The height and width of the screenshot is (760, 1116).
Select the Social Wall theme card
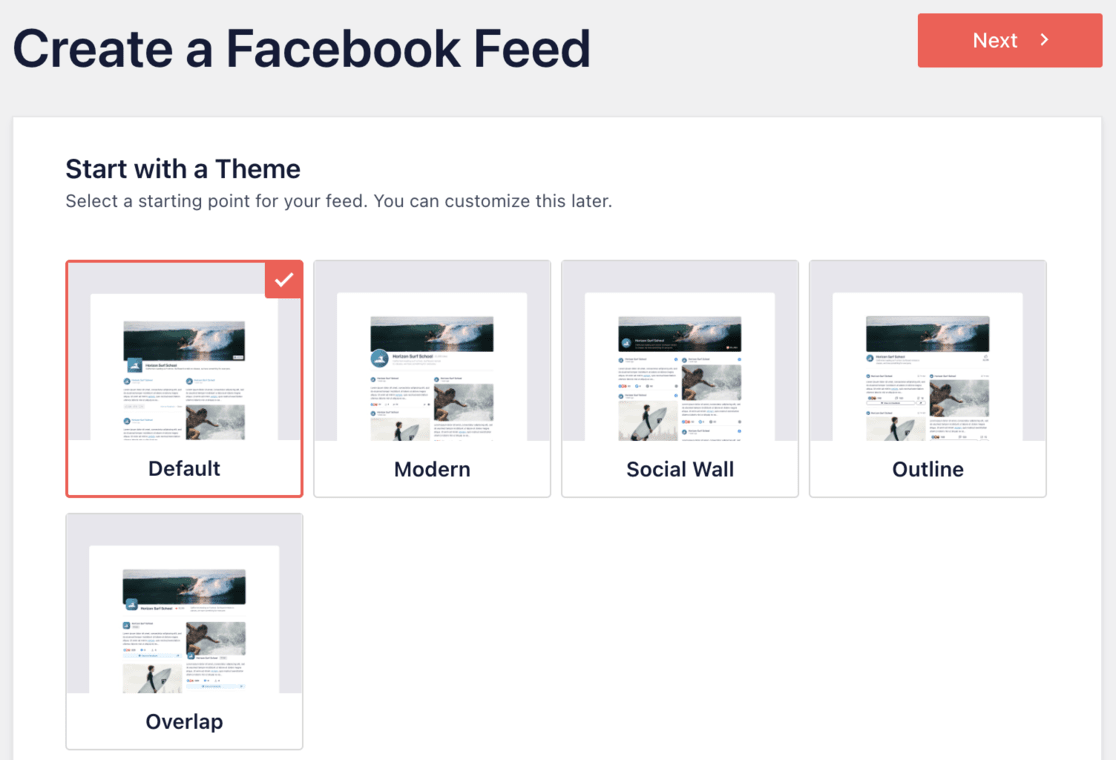point(679,380)
